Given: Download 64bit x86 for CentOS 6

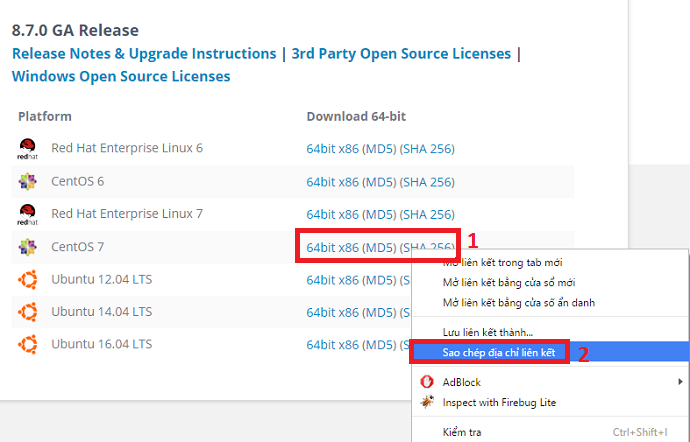Looking at the screenshot, I should tap(332, 182).
